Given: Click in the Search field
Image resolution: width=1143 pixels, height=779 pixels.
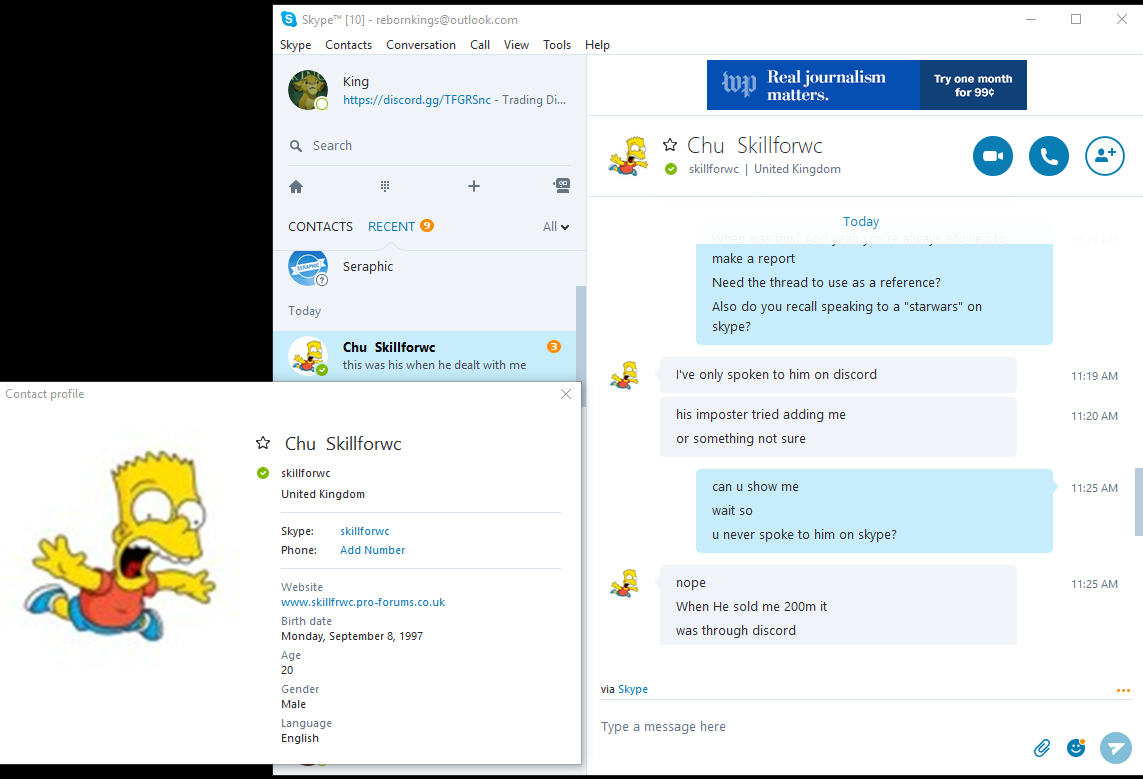Looking at the screenshot, I should 430,146.
